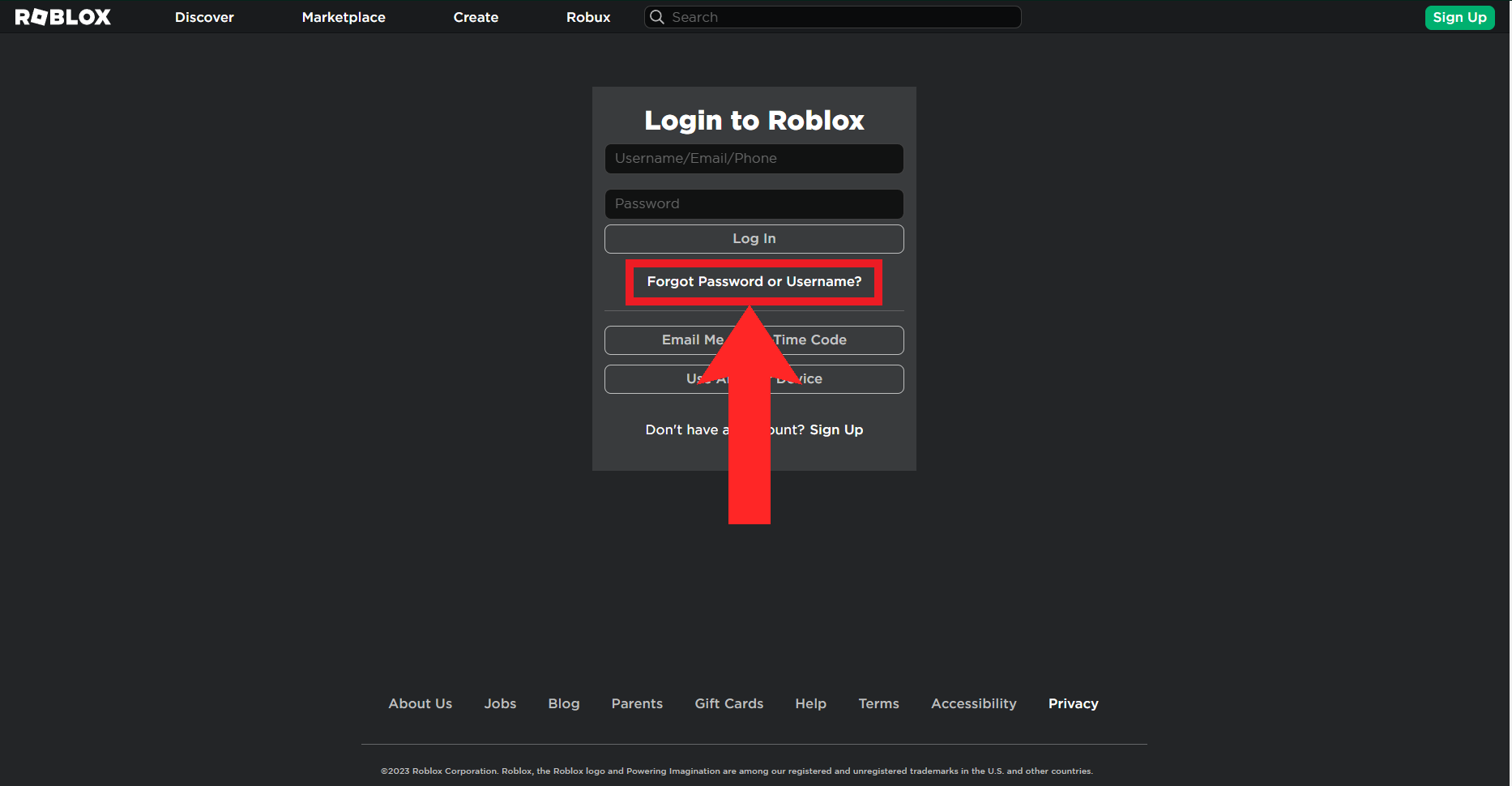Open the Robux page

[x=588, y=17]
